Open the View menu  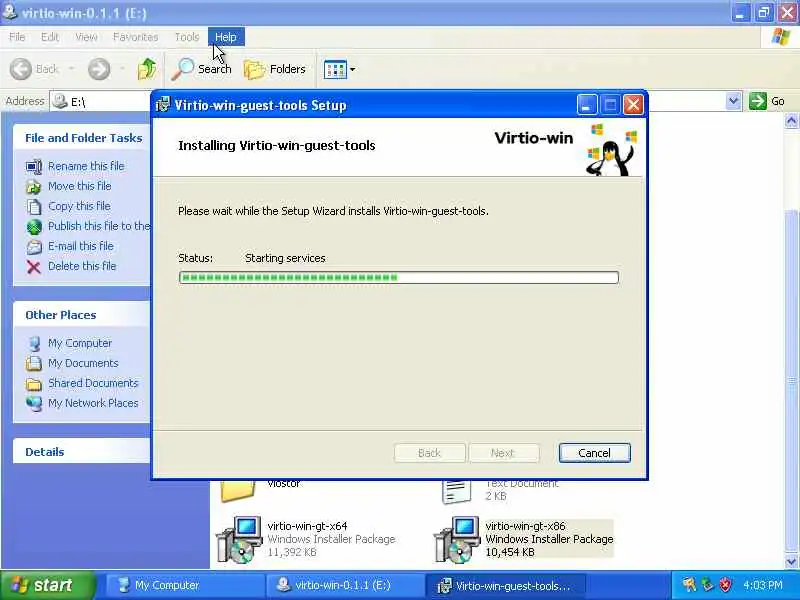point(86,37)
